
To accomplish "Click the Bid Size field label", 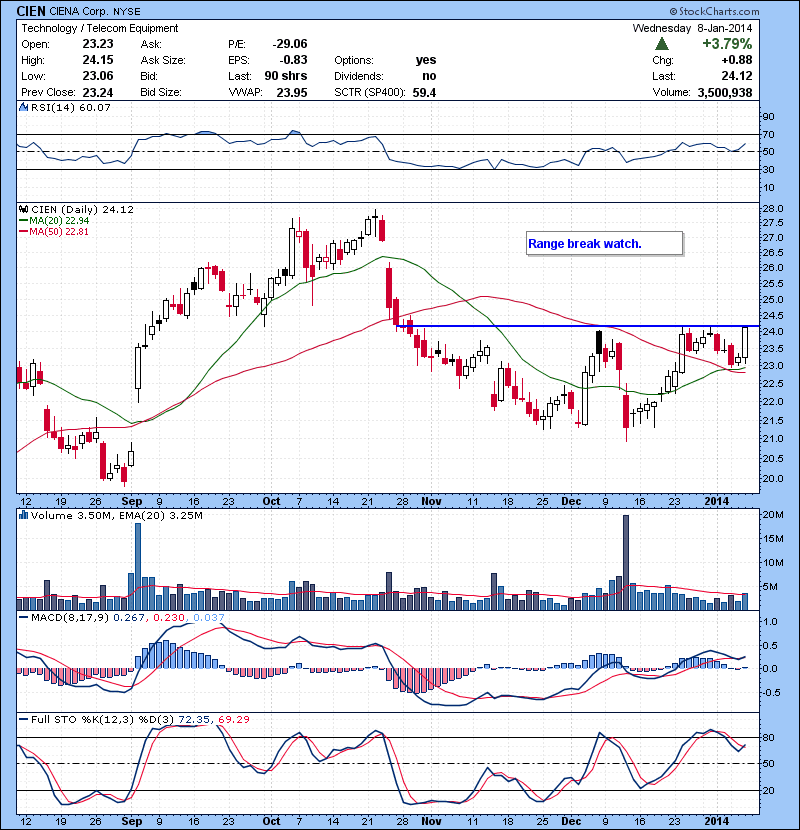I will 161,93.
